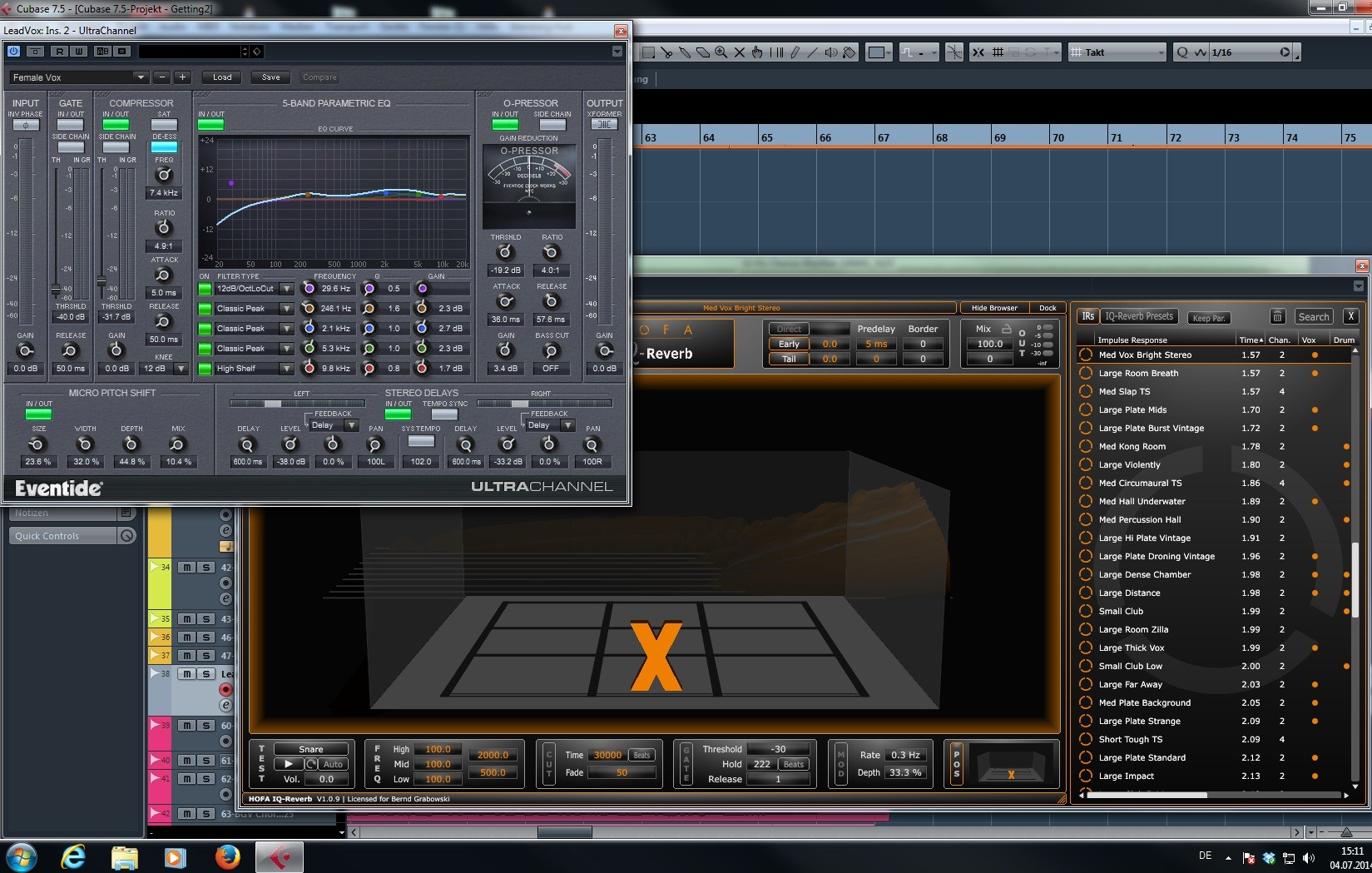Open 12dB/OctLoCut filter type dropdown

point(286,289)
